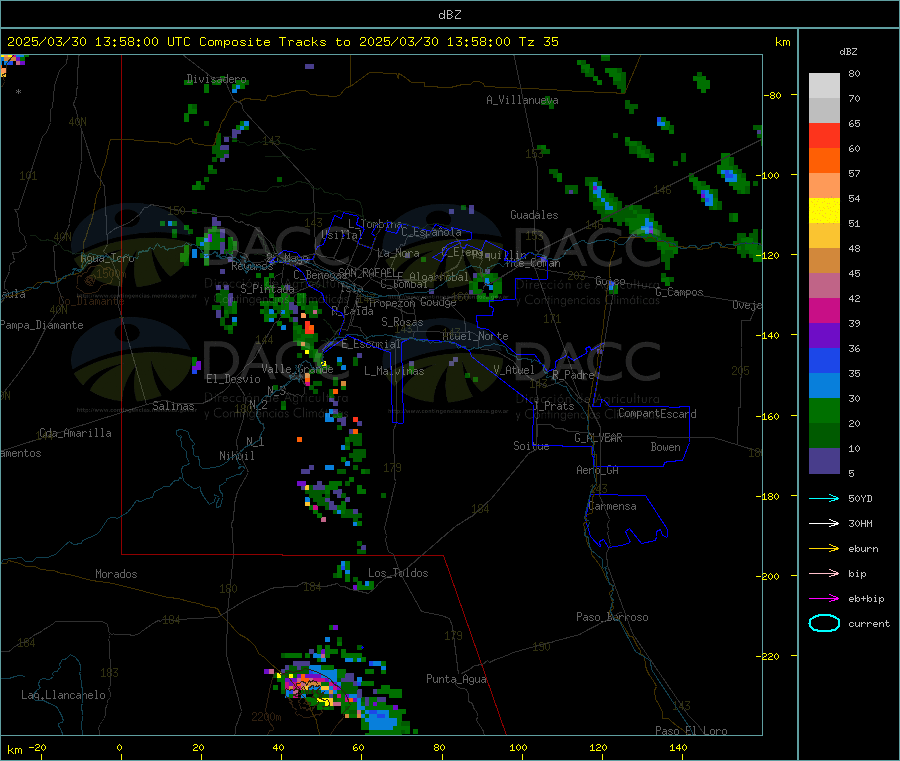
Task: Click the red reflectivity core near R_Caida
Action: coord(309,328)
